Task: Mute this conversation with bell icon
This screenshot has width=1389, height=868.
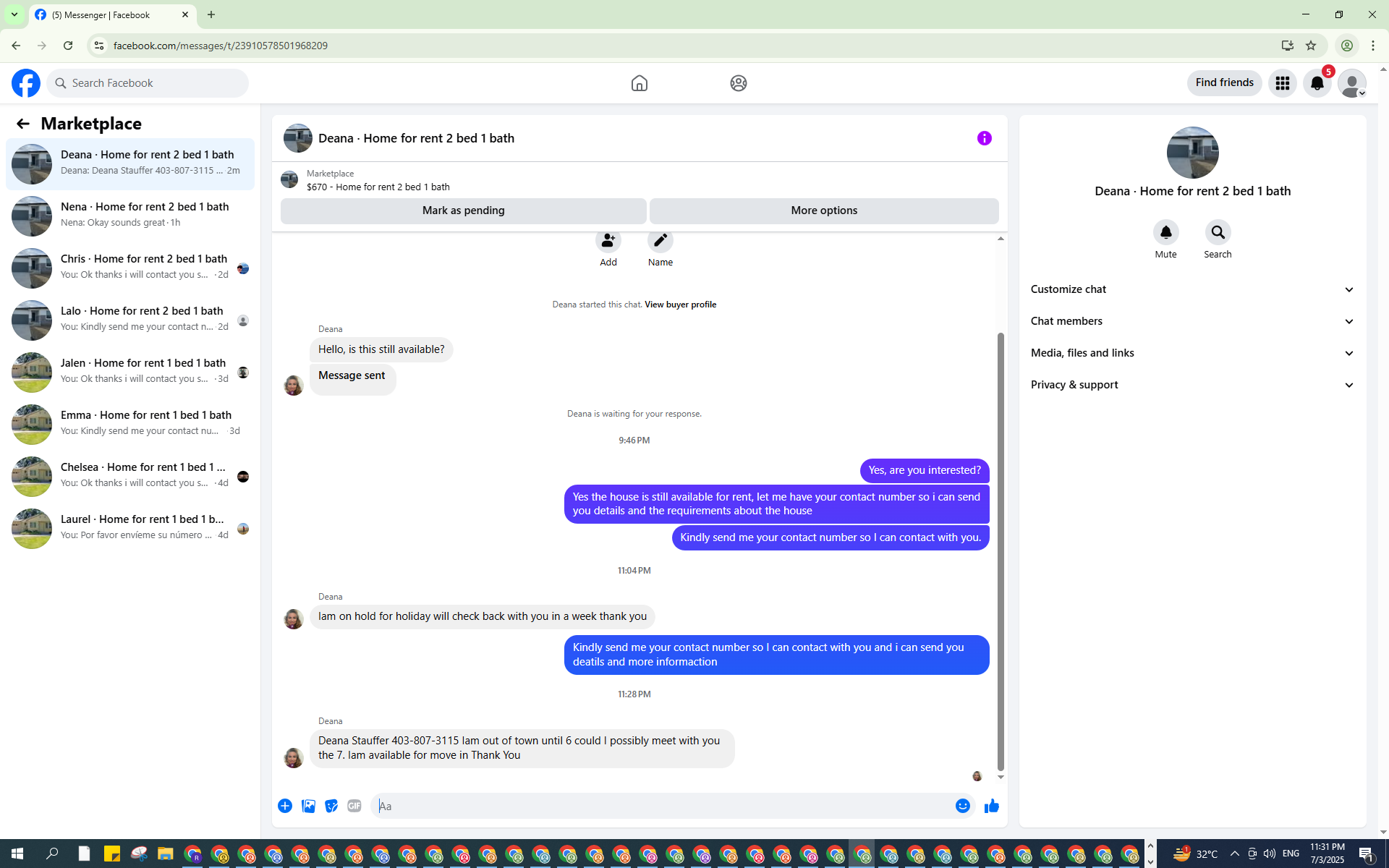Action: pyautogui.click(x=1165, y=232)
